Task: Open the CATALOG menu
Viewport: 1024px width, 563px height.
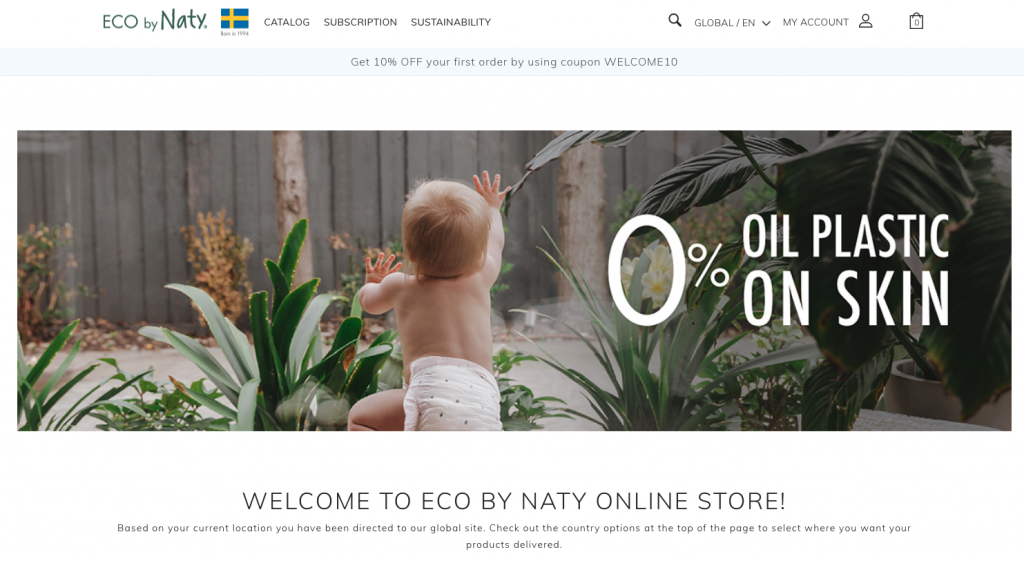Action: (287, 22)
